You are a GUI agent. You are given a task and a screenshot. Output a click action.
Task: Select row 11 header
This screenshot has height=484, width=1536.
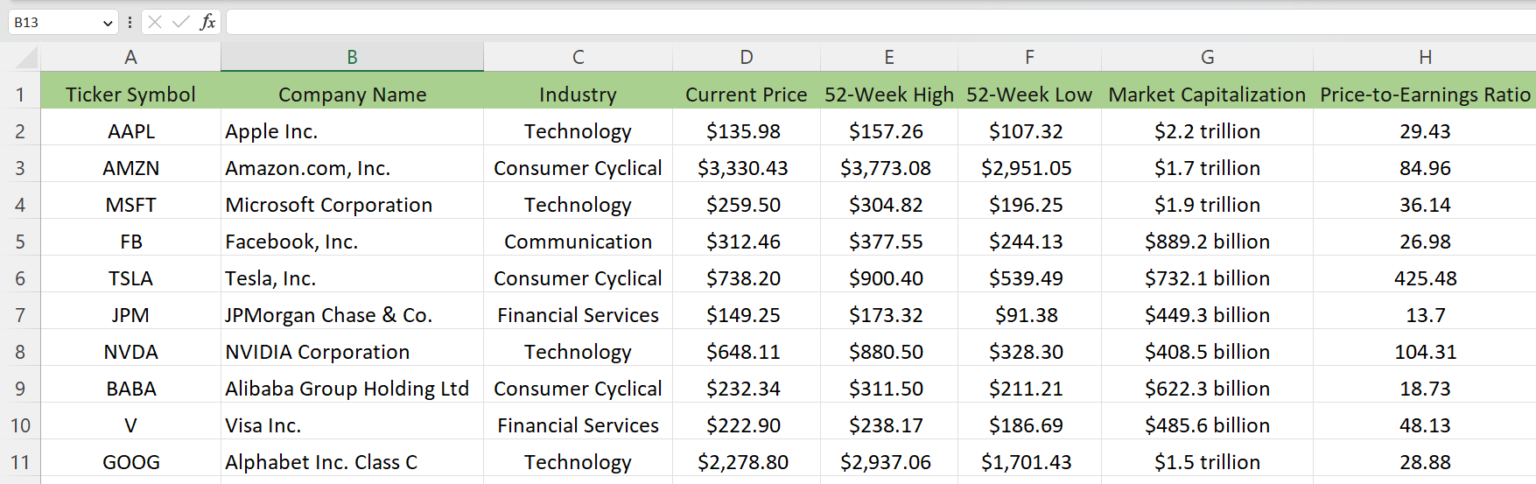20,462
